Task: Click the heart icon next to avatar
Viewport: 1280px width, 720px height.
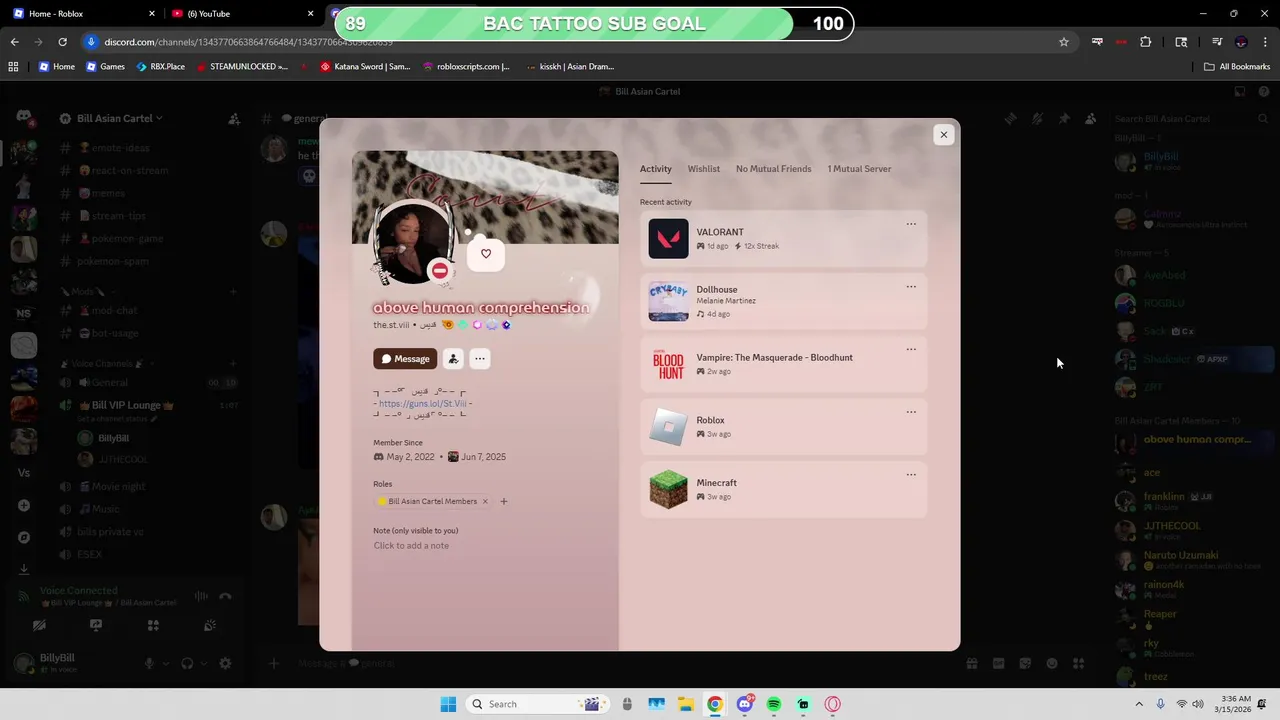Action: click(486, 254)
